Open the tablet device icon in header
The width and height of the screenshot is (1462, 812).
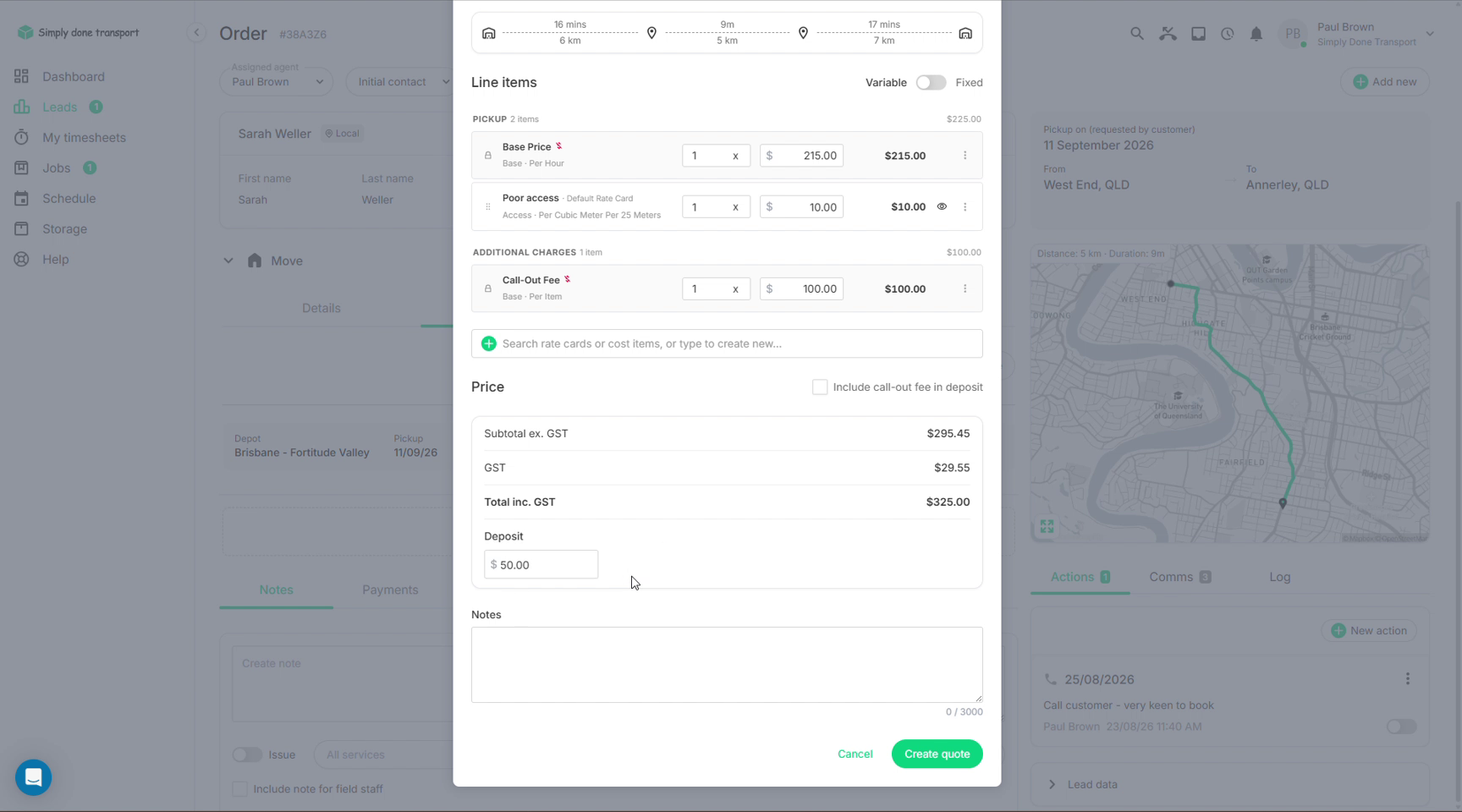point(1198,34)
